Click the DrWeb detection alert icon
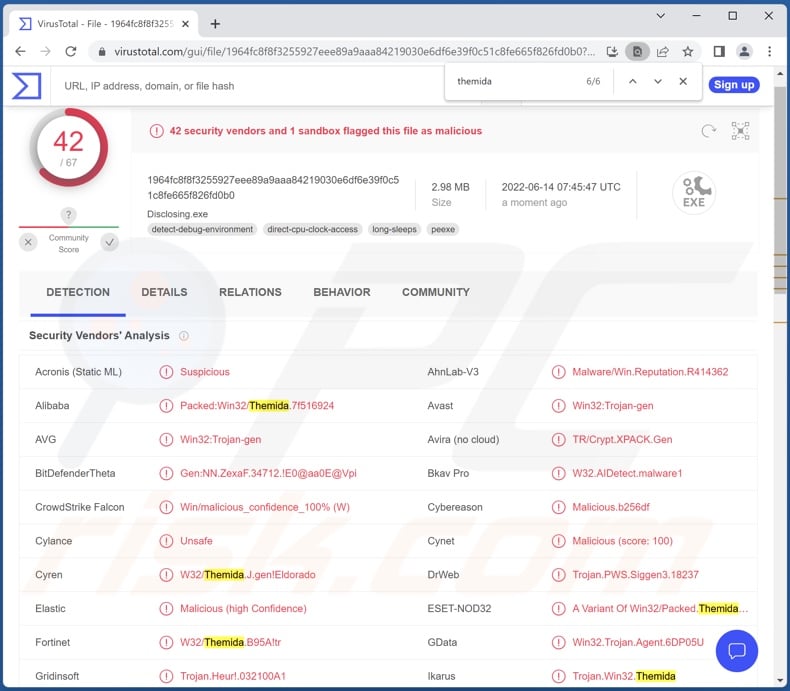Viewport: 790px width, 691px height. [x=558, y=575]
